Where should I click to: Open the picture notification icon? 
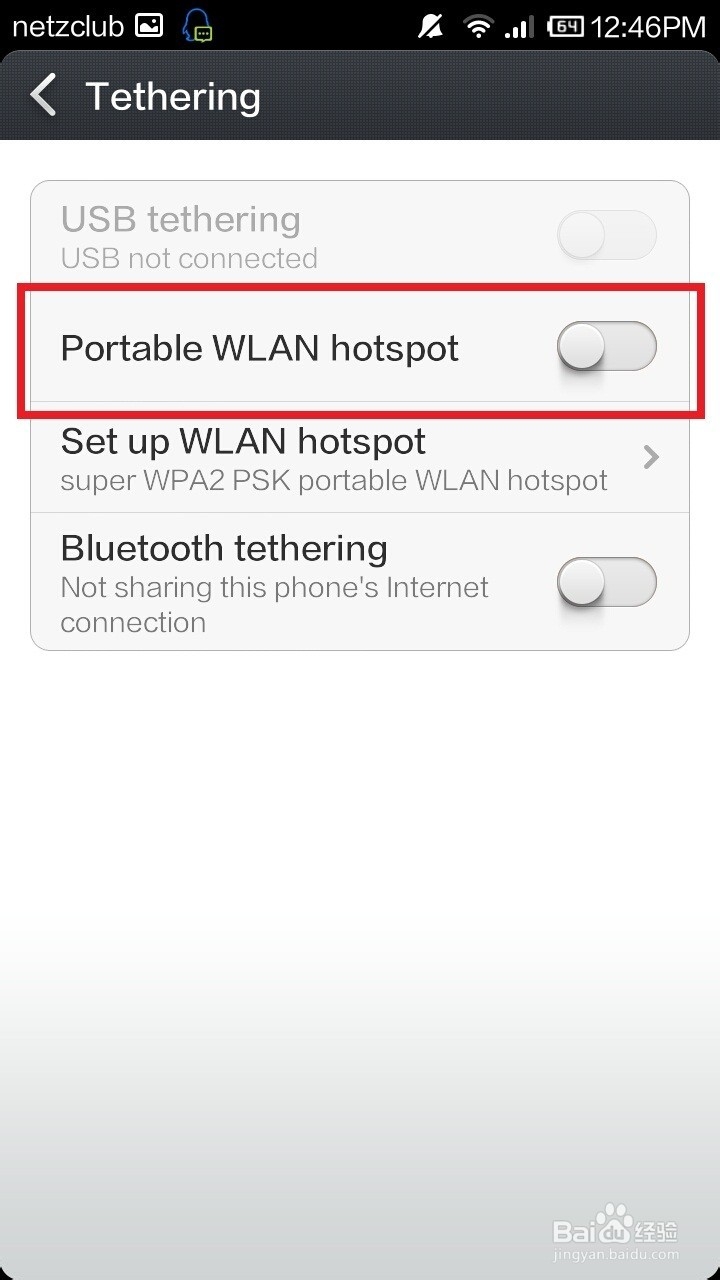pyautogui.click(x=149, y=26)
